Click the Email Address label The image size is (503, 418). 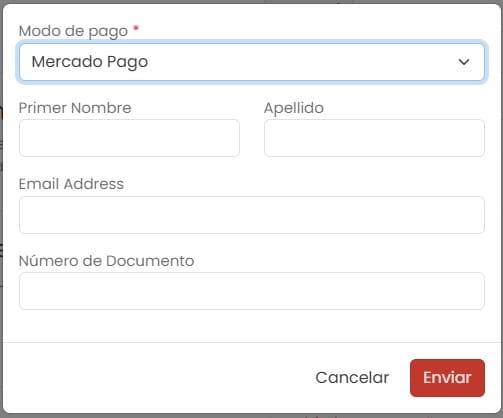tap(71, 184)
